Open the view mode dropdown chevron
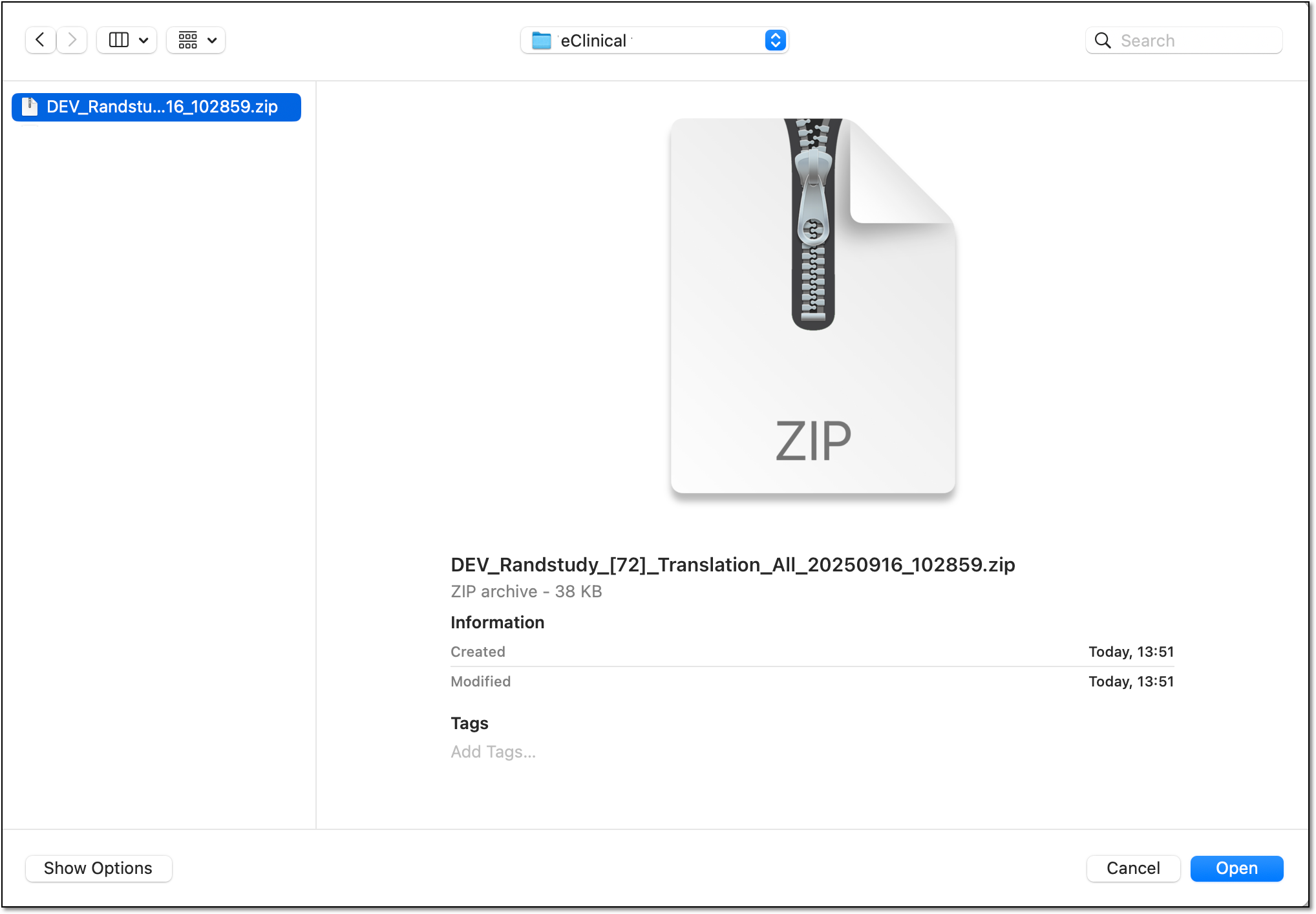Screen dimensions: 1316x914 tap(144, 41)
